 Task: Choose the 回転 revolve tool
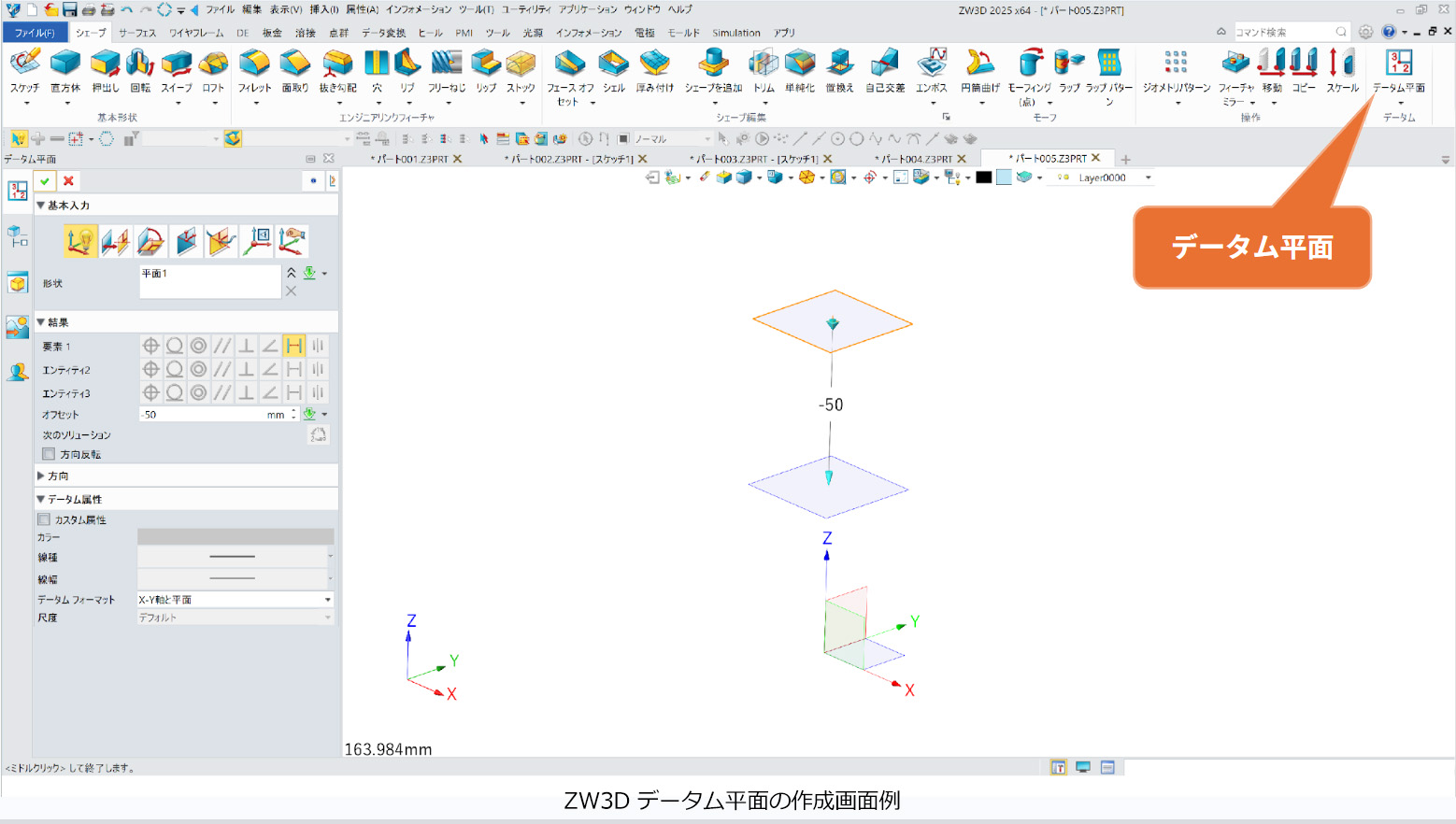[140, 71]
